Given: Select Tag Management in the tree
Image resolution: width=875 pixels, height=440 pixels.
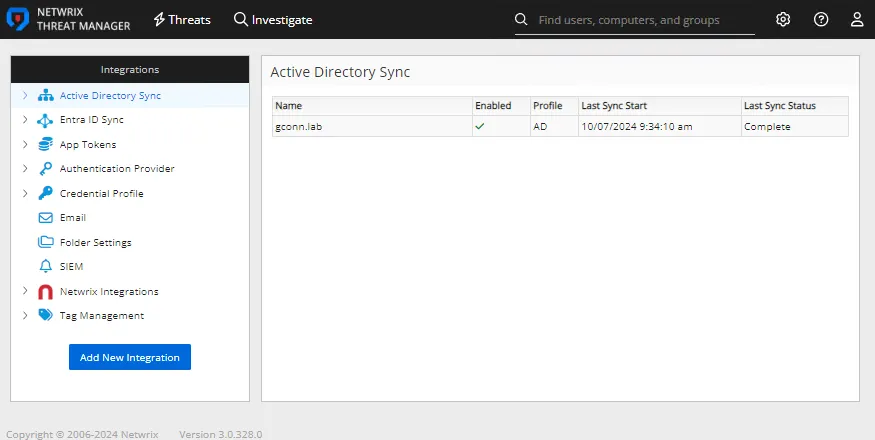Looking at the screenshot, I should tap(102, 315).
